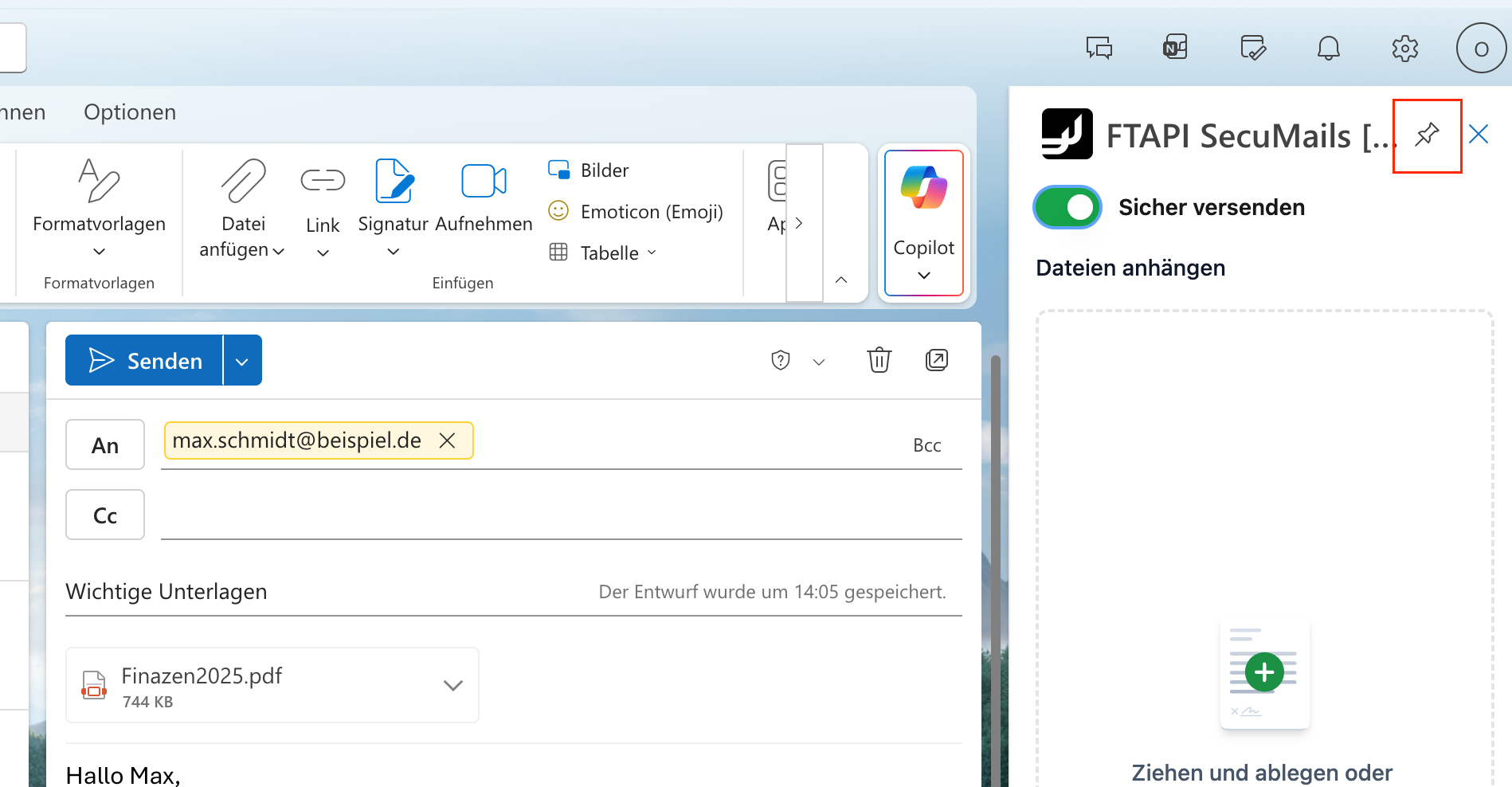Screen dimensions: 1512x787
Task: Open Copilot button
Action: (x=924, y=222)
